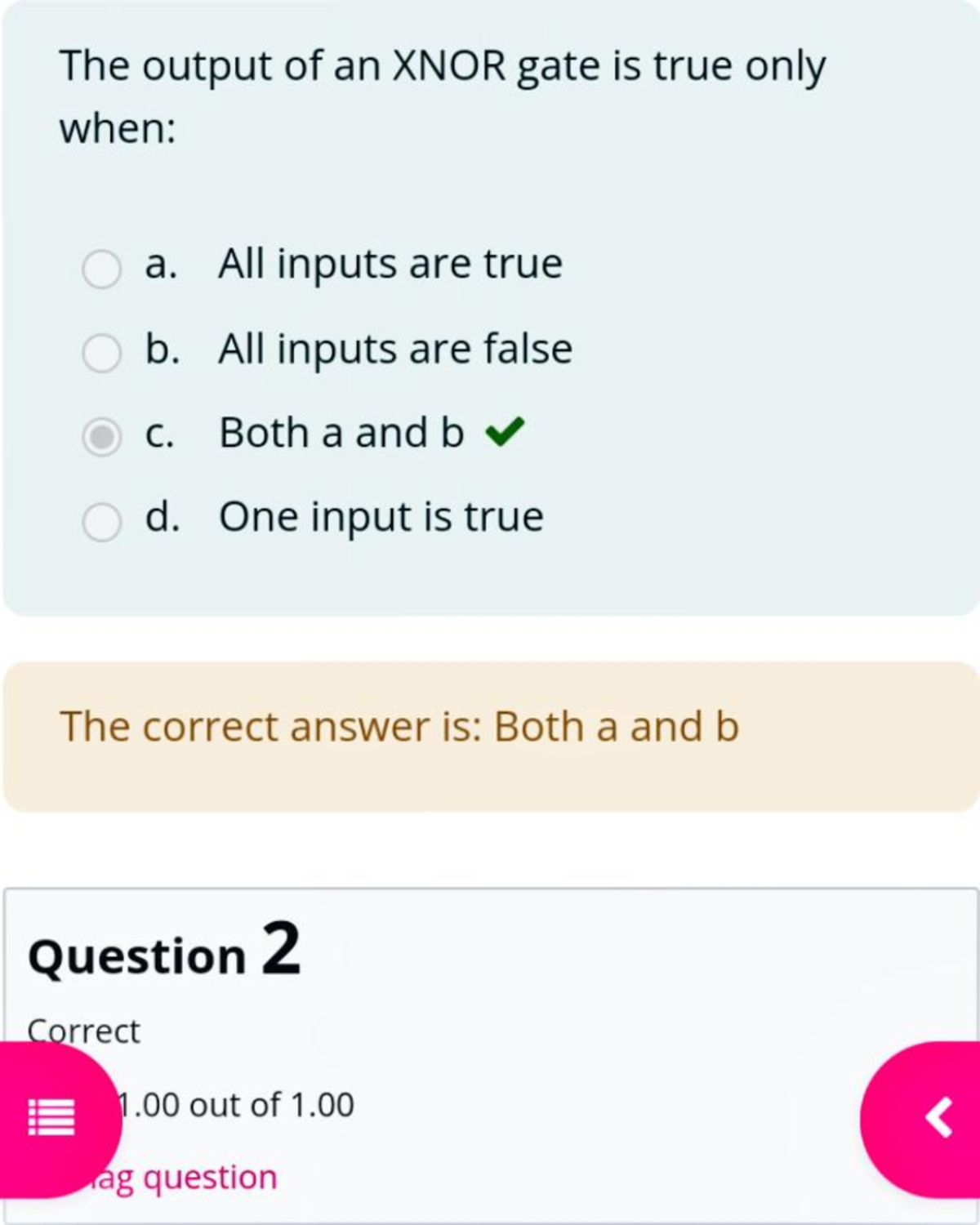This screenshot has width=980, height=1225.
Task: Select option text 'All inputs are false'
Action: pos(394,348)
